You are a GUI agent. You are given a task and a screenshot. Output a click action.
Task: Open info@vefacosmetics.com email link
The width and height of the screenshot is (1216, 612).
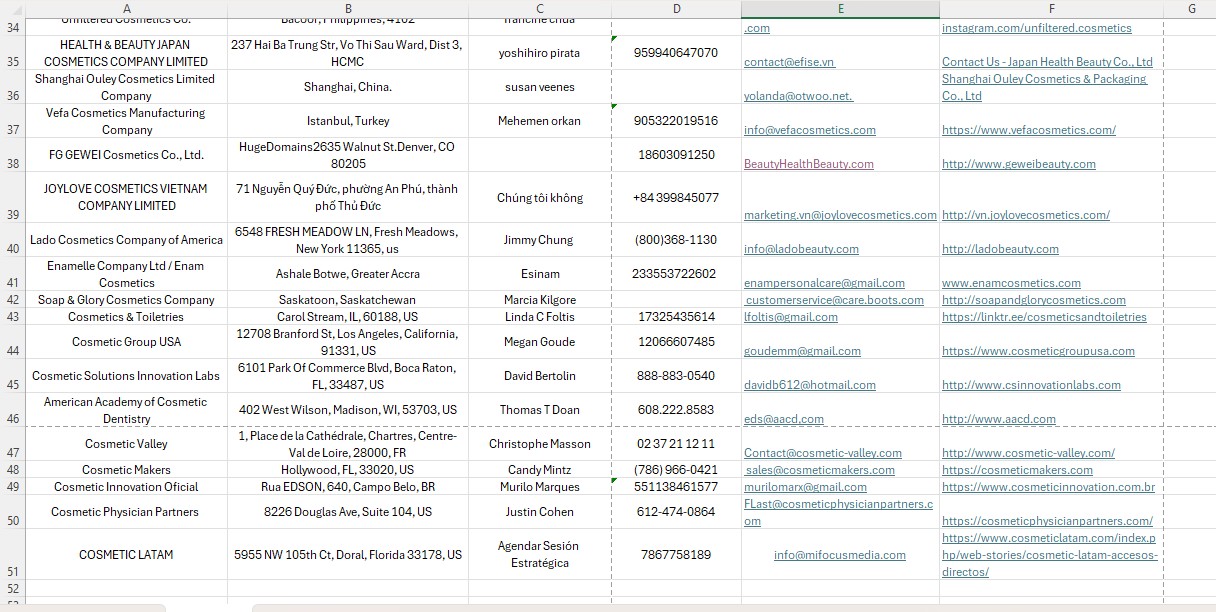pos(810,130)
